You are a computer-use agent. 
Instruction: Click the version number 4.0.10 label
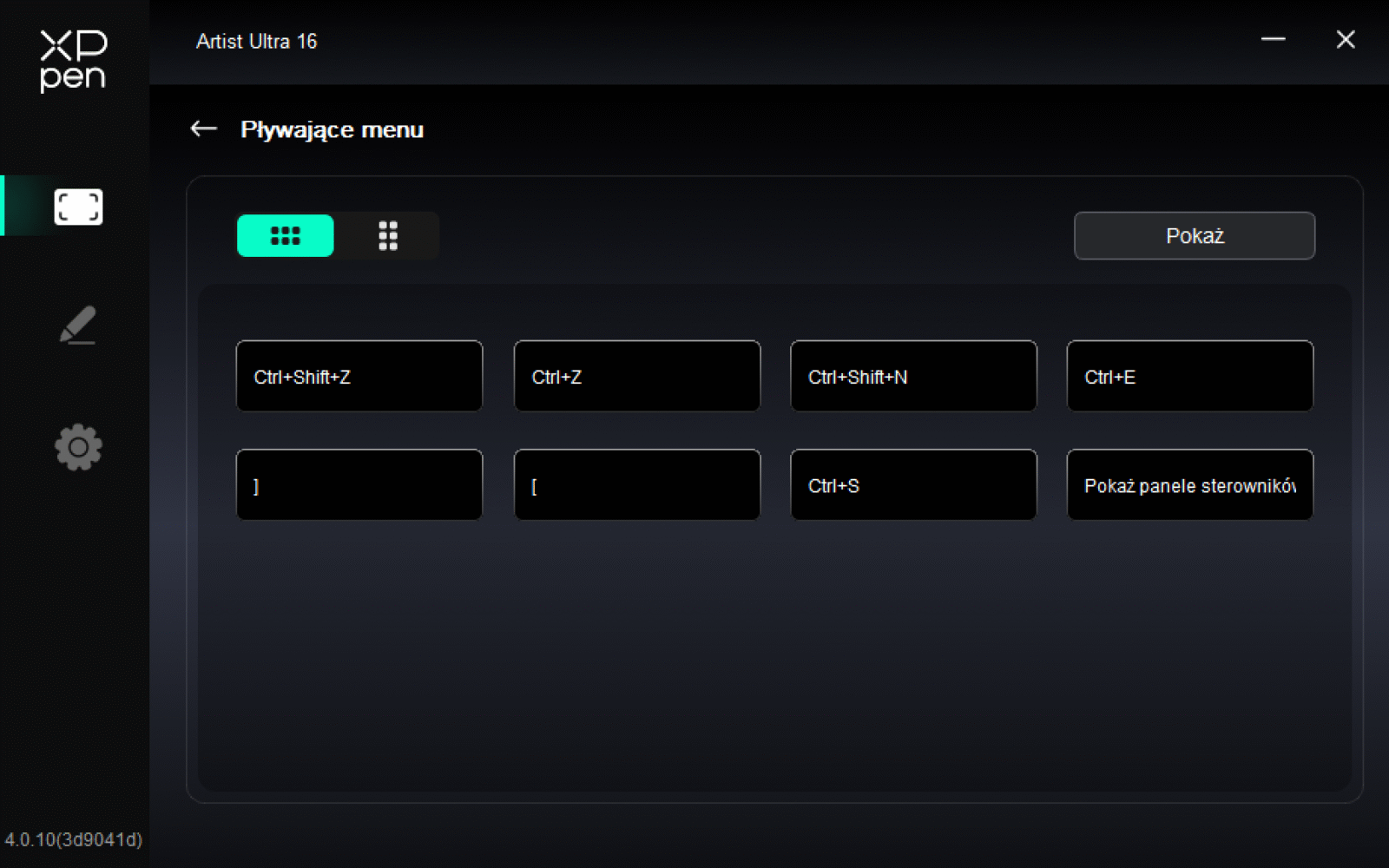point(73,839)
